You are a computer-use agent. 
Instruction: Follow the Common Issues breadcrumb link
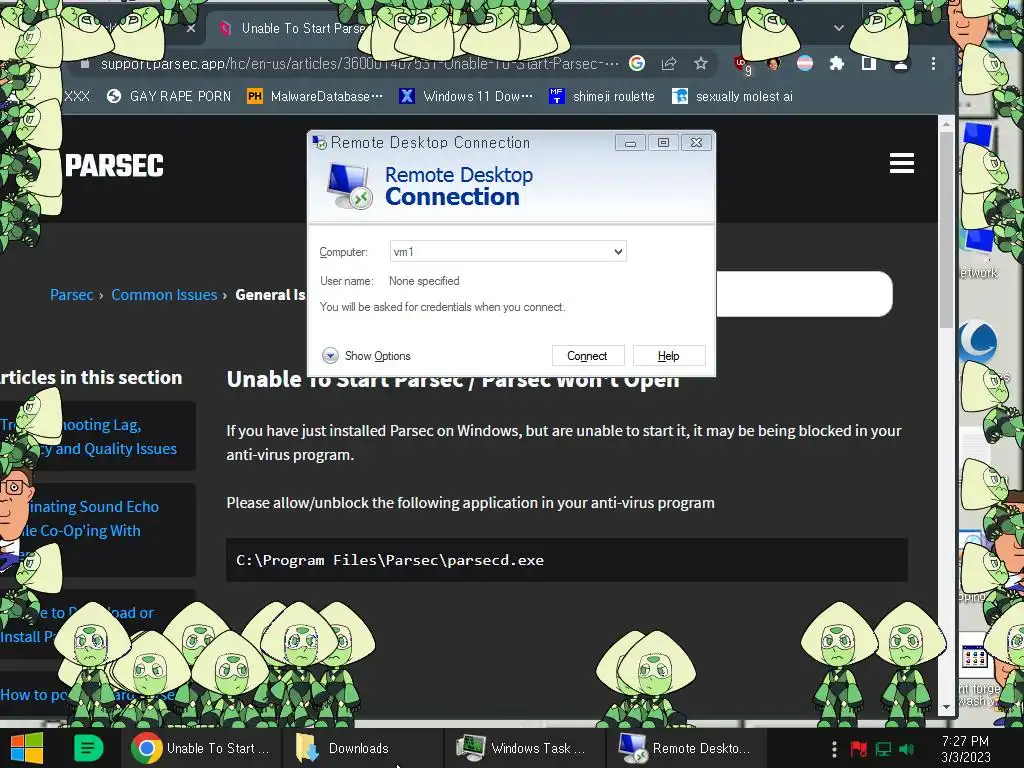tap(164, 295)
